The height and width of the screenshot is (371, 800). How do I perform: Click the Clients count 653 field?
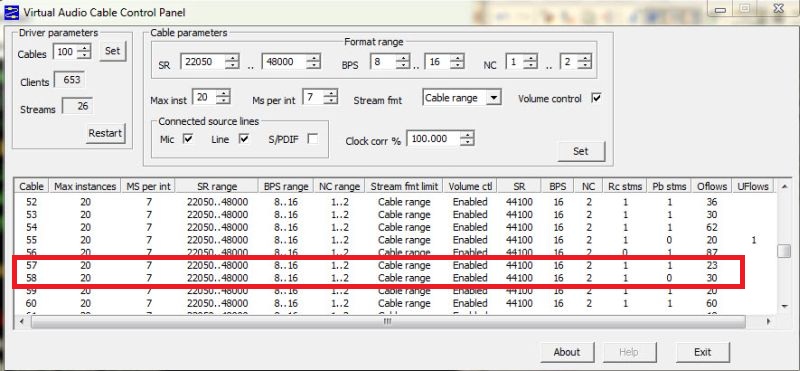[x=69, y=81]
